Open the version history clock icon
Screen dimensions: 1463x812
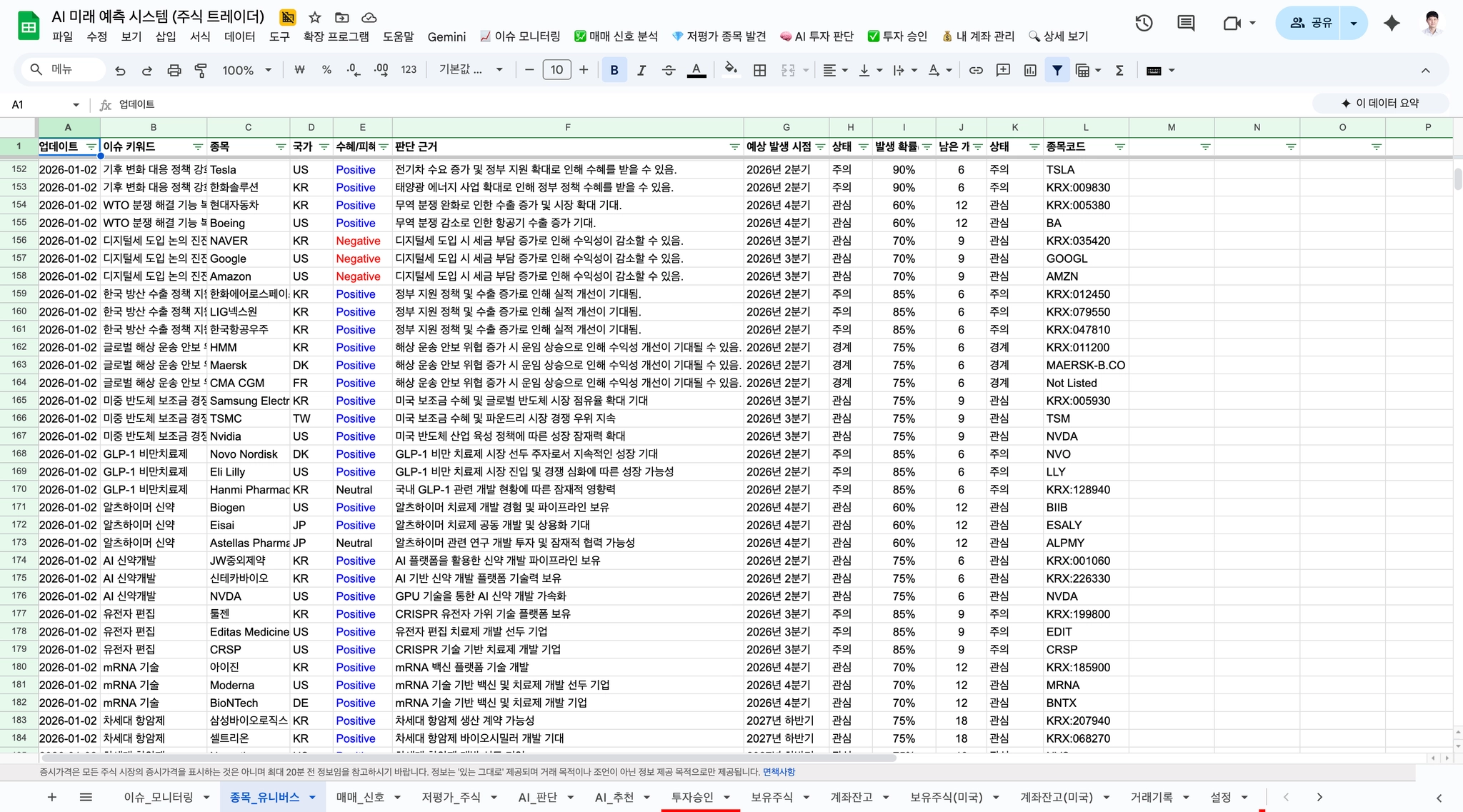[x=1144, y=23]
